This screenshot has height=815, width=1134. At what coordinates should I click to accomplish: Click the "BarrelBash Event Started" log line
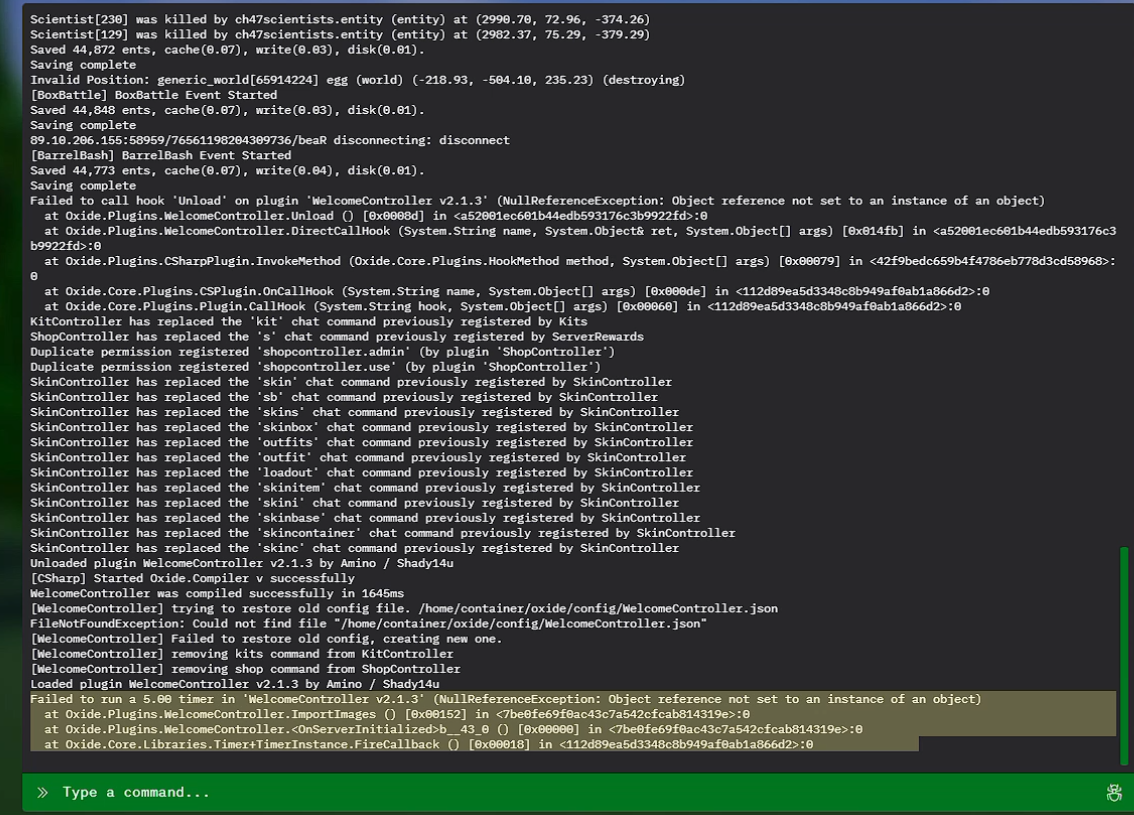coord(160,155)
